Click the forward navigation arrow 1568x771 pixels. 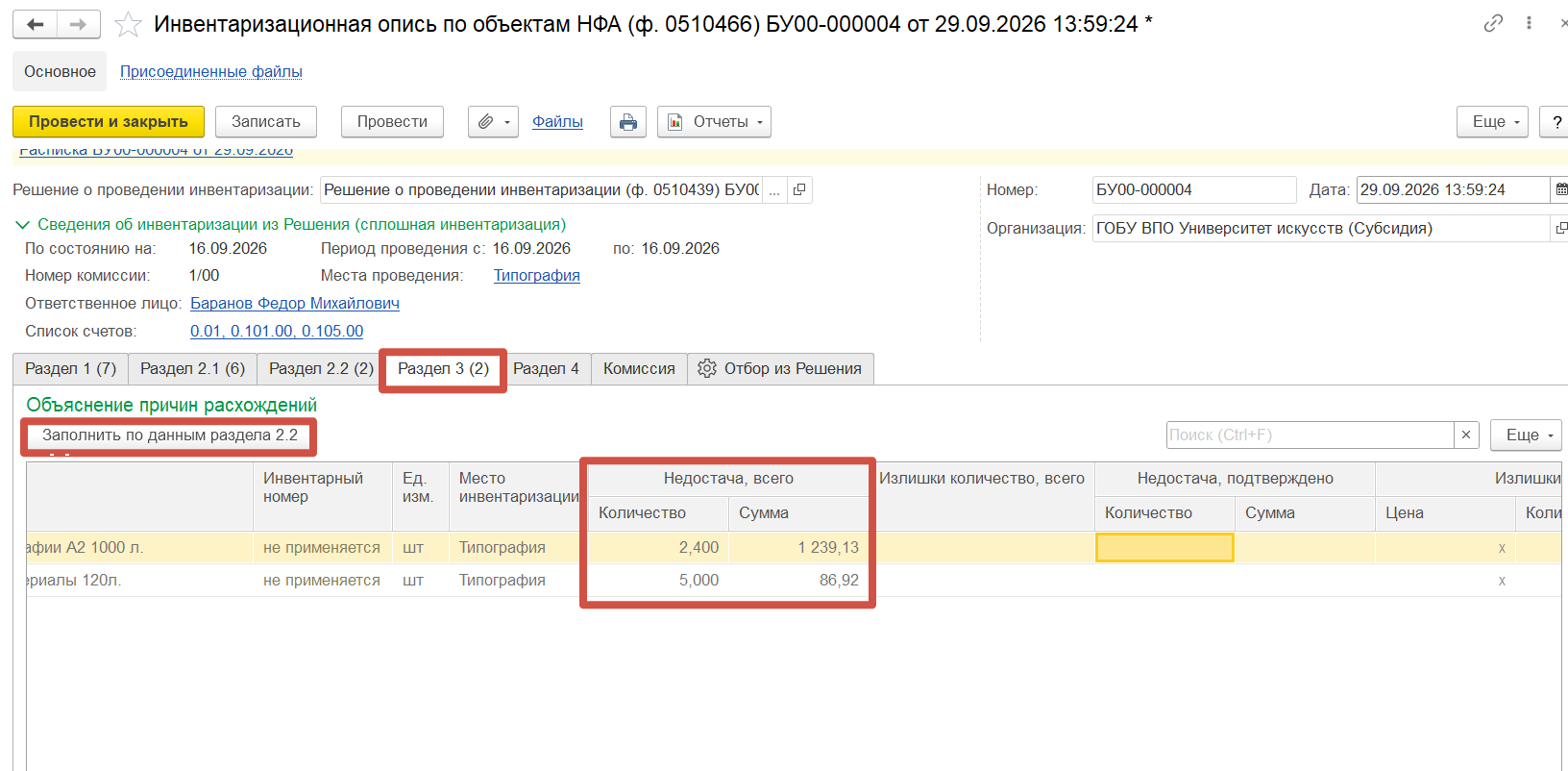pos(79,24)
